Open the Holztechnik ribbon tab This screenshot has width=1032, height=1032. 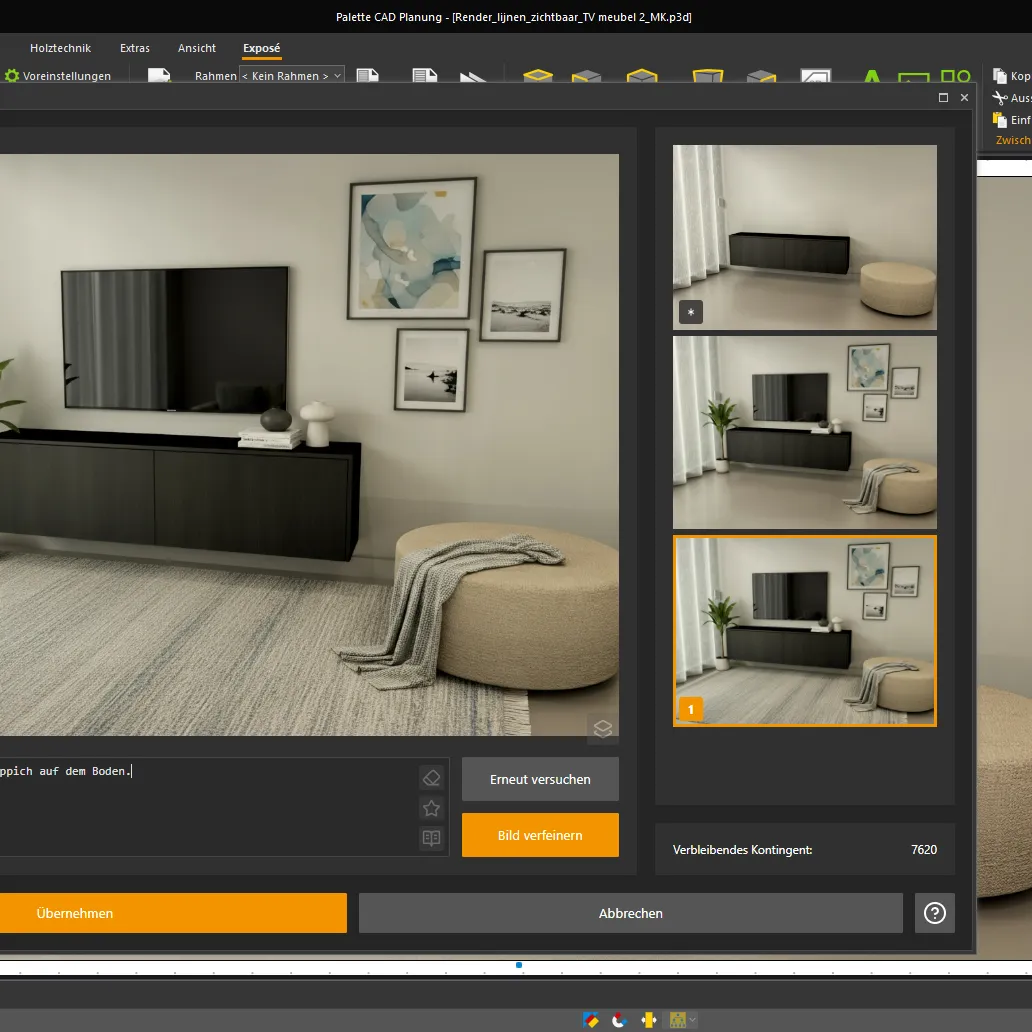61,48
